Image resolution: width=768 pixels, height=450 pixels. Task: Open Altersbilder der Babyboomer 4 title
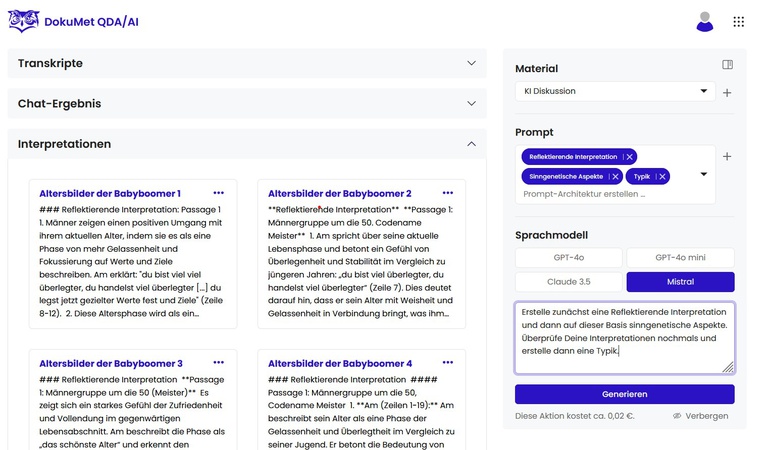pos(340,363)
